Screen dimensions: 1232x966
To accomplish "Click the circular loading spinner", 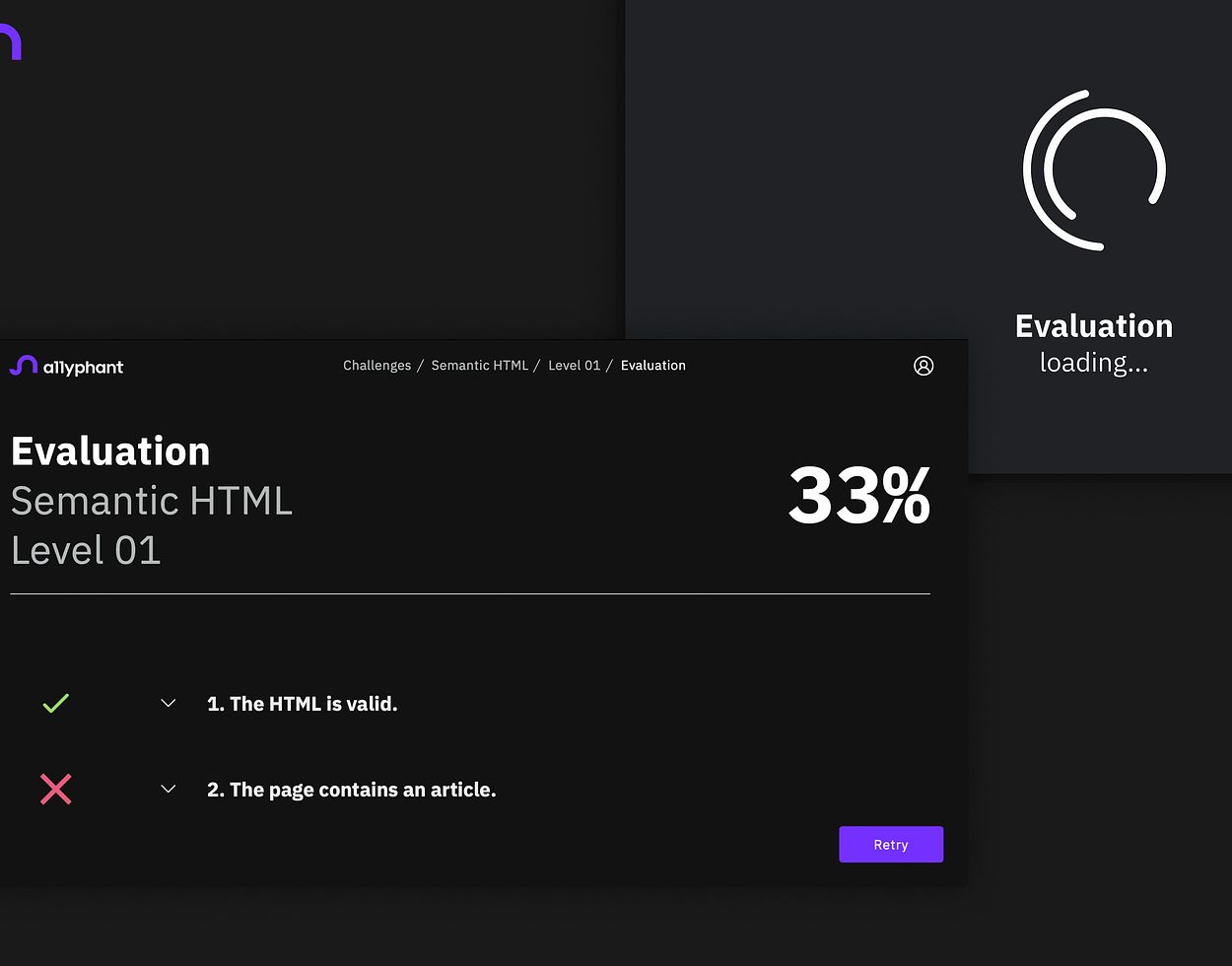I will point(1094,171).
